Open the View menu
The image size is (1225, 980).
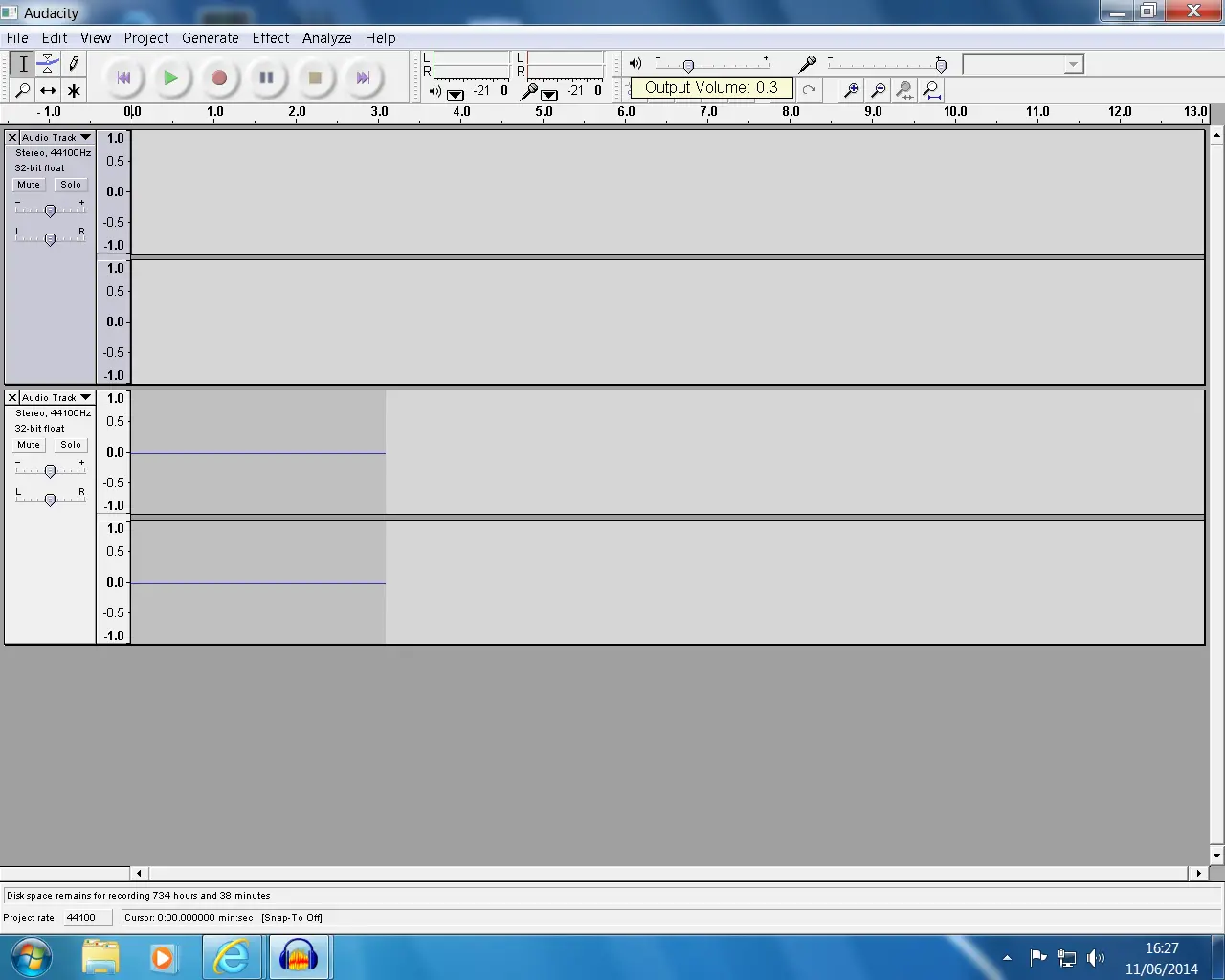pos(96,38)
